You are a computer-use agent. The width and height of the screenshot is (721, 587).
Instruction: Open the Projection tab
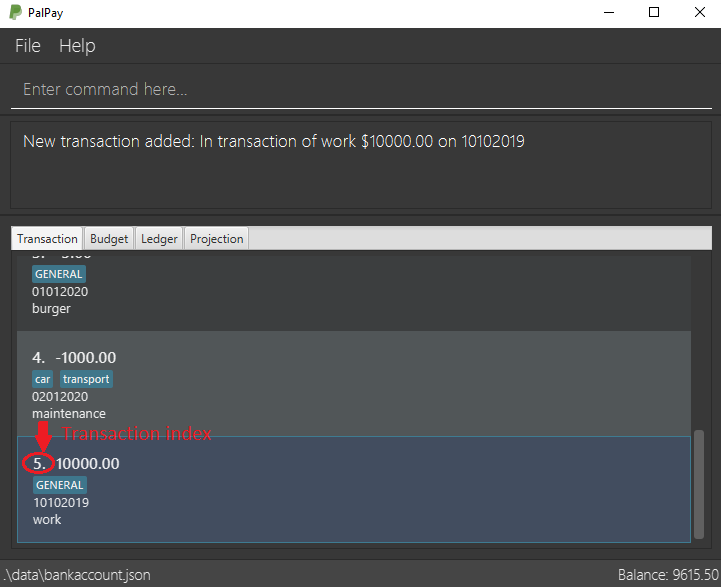(217, 239)
